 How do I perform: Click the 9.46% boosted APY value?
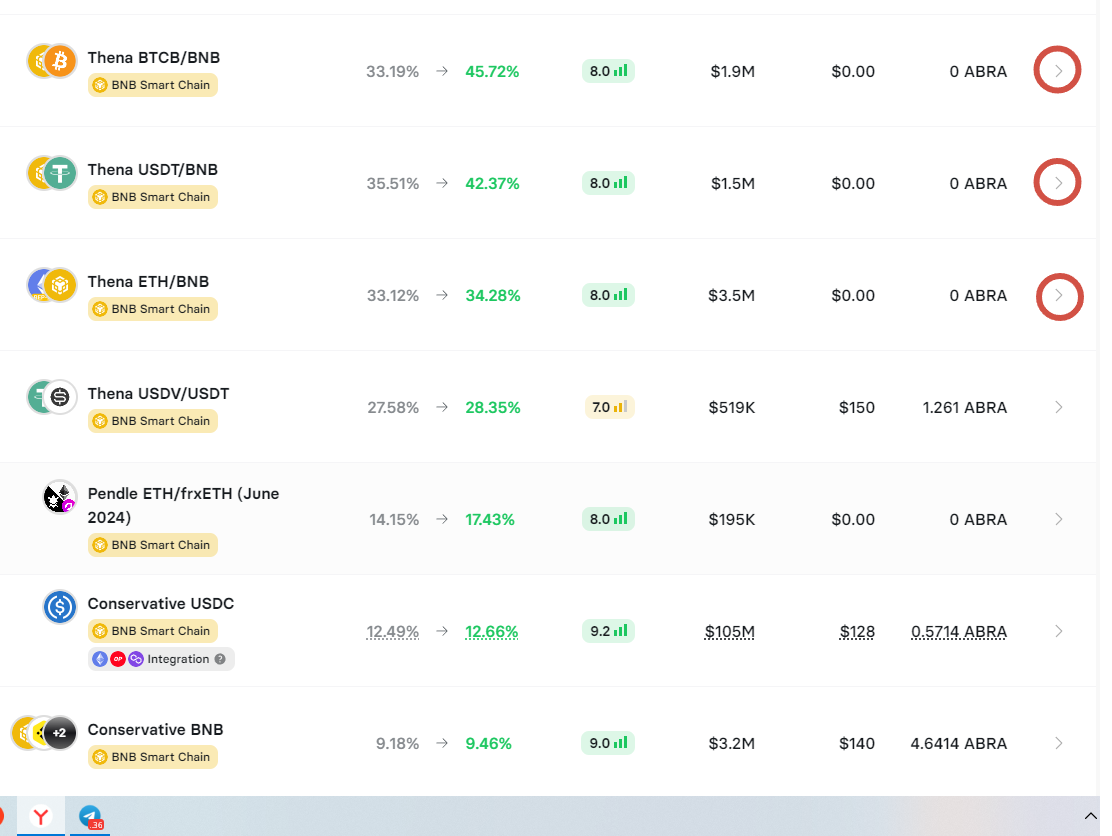[x=489, y=744]
